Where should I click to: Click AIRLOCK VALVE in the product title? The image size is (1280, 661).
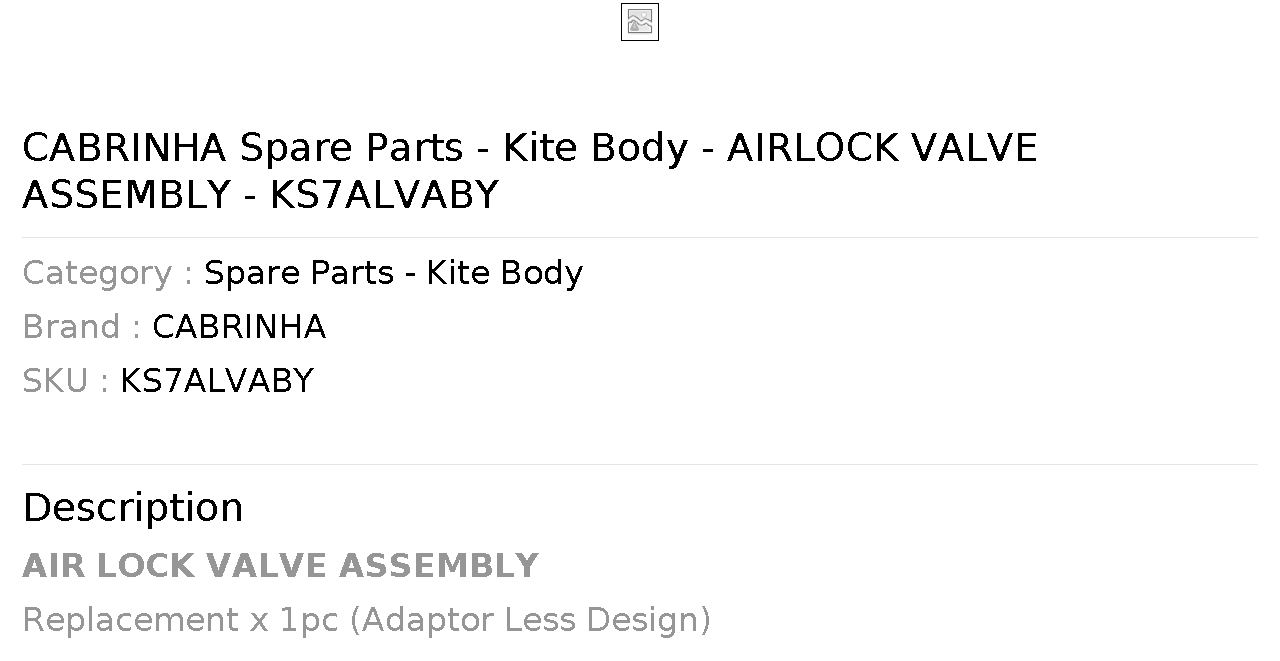pyautogui.click(x=882, y=148)
